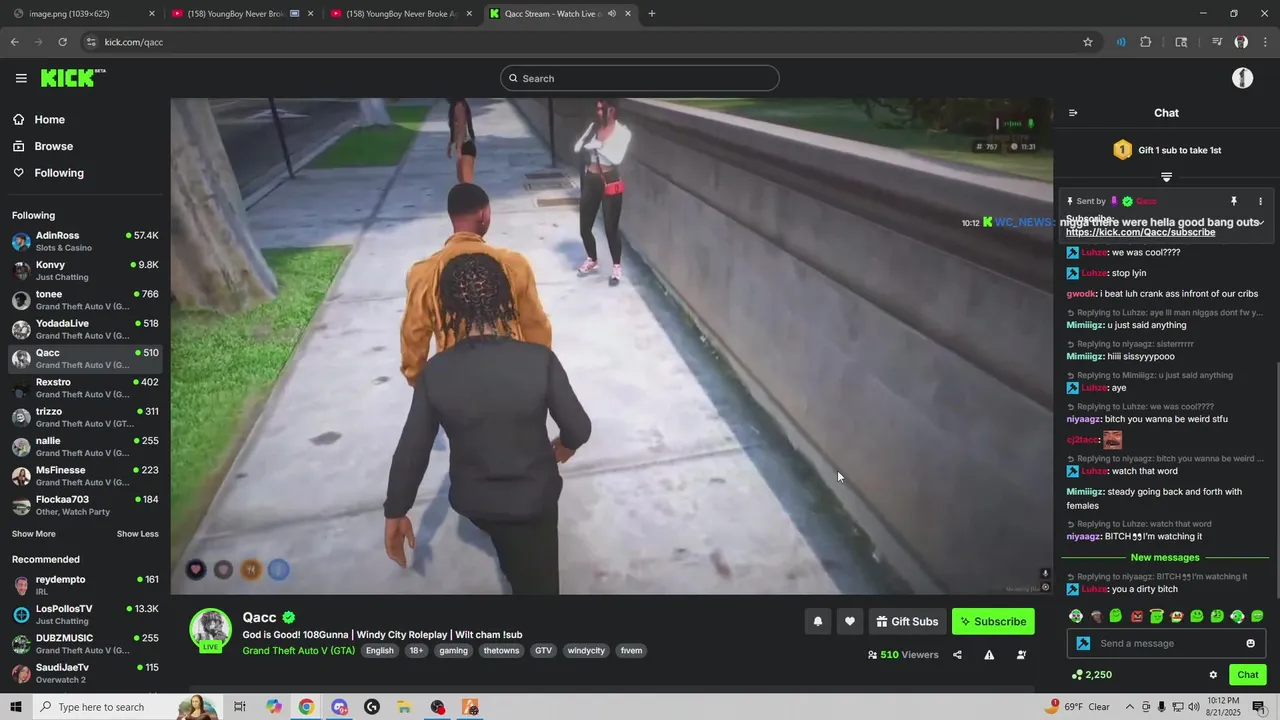
Task: Share the stream using the share icon
Action: (x=957, y=655)
